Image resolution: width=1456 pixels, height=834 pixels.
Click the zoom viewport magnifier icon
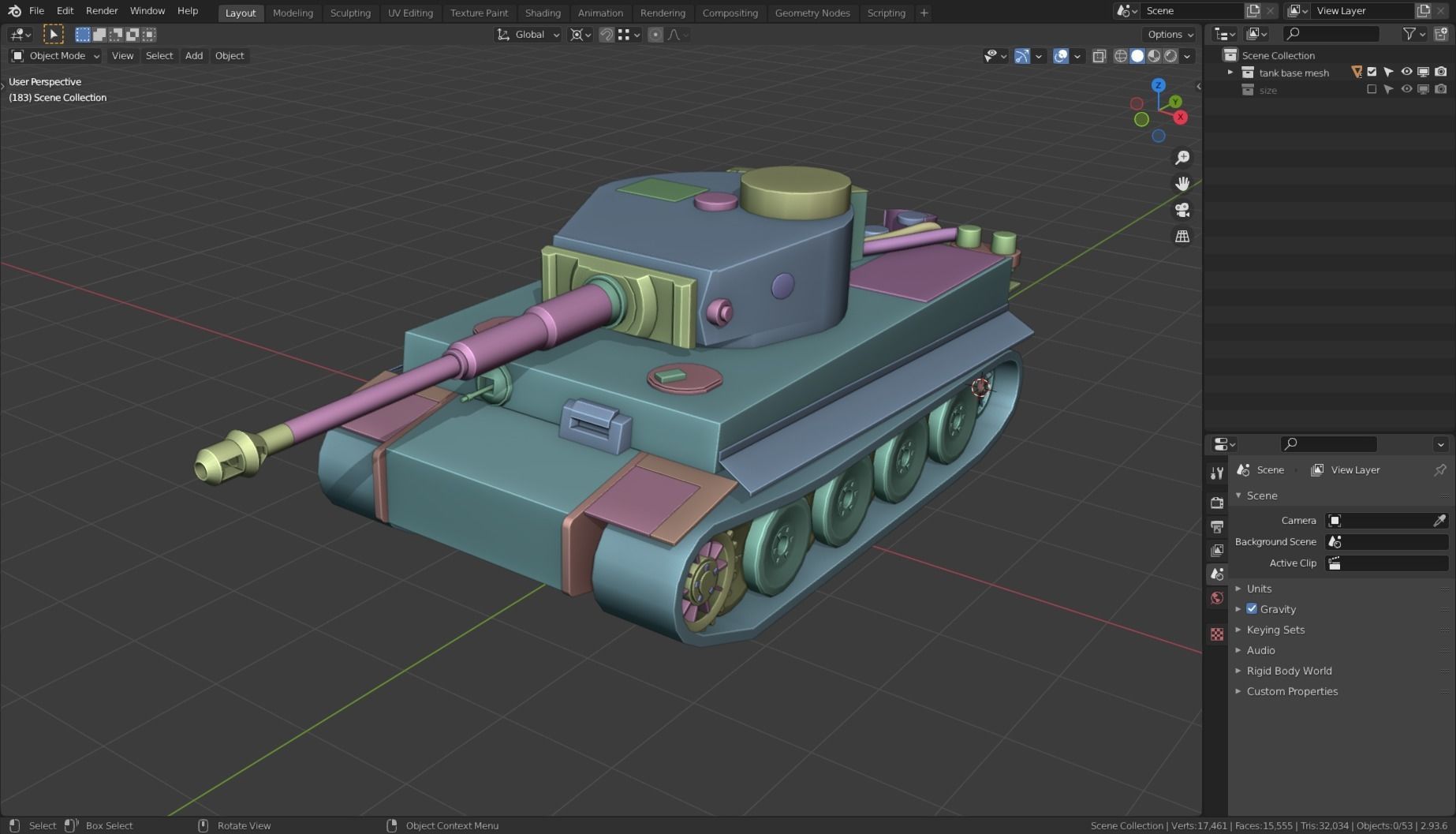tap(1182, 158)
